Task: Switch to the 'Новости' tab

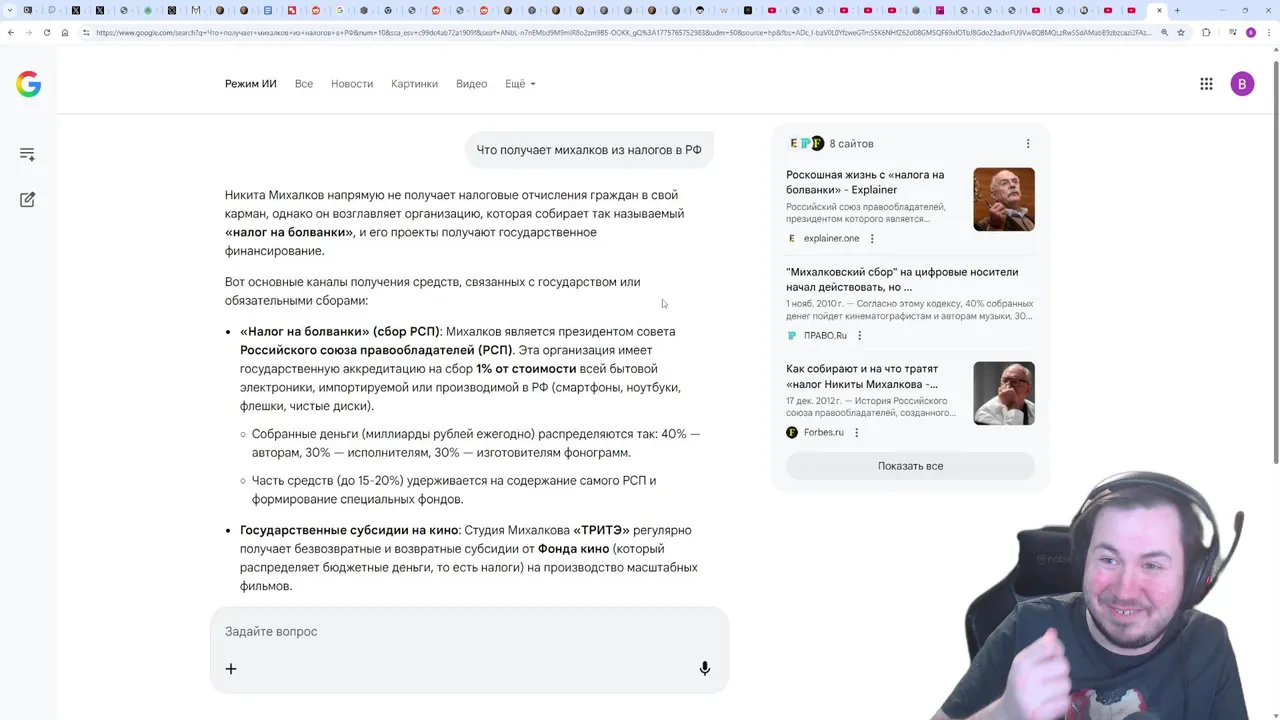Action: point(352,84)
